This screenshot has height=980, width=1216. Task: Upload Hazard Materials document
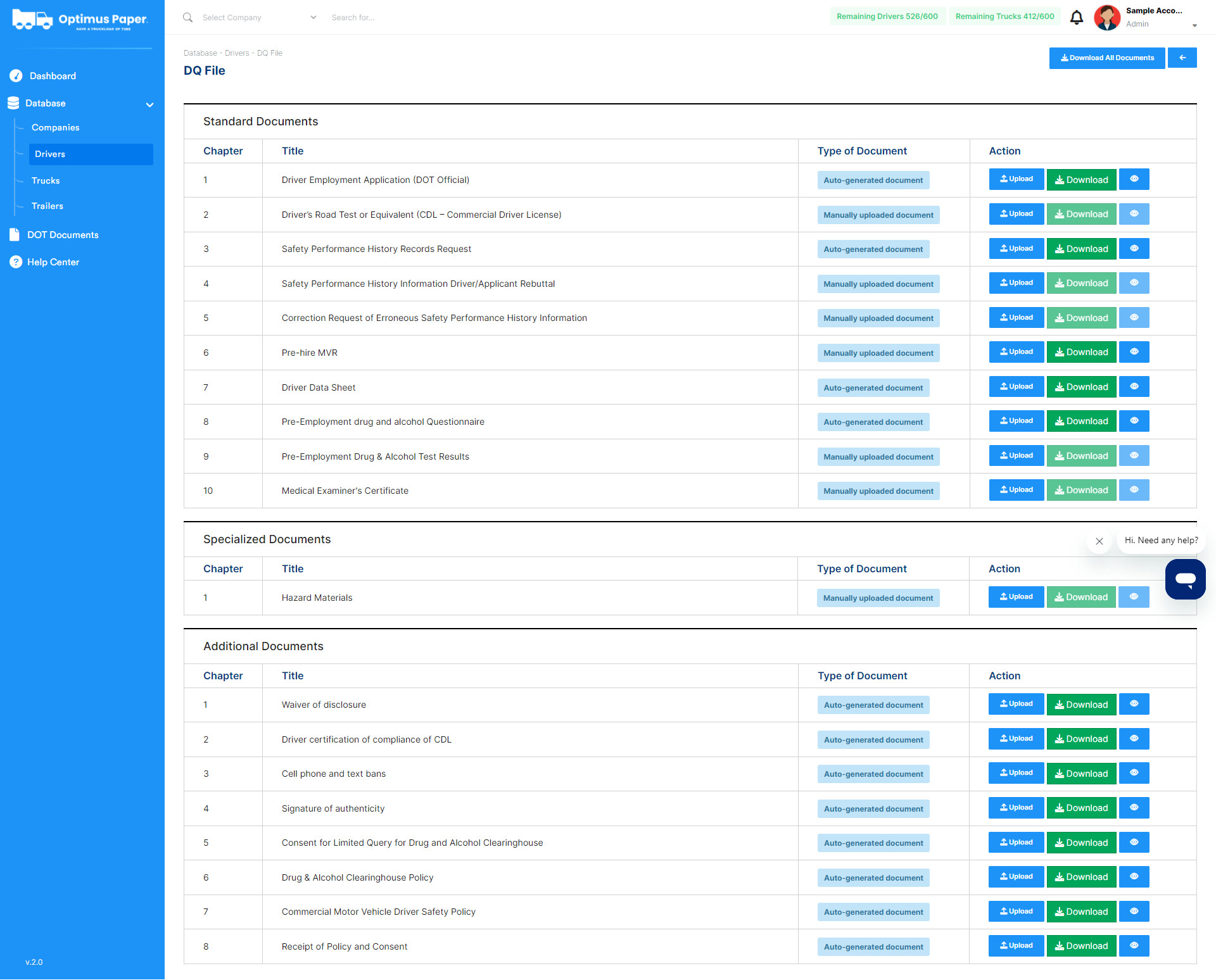[1016, 597]
